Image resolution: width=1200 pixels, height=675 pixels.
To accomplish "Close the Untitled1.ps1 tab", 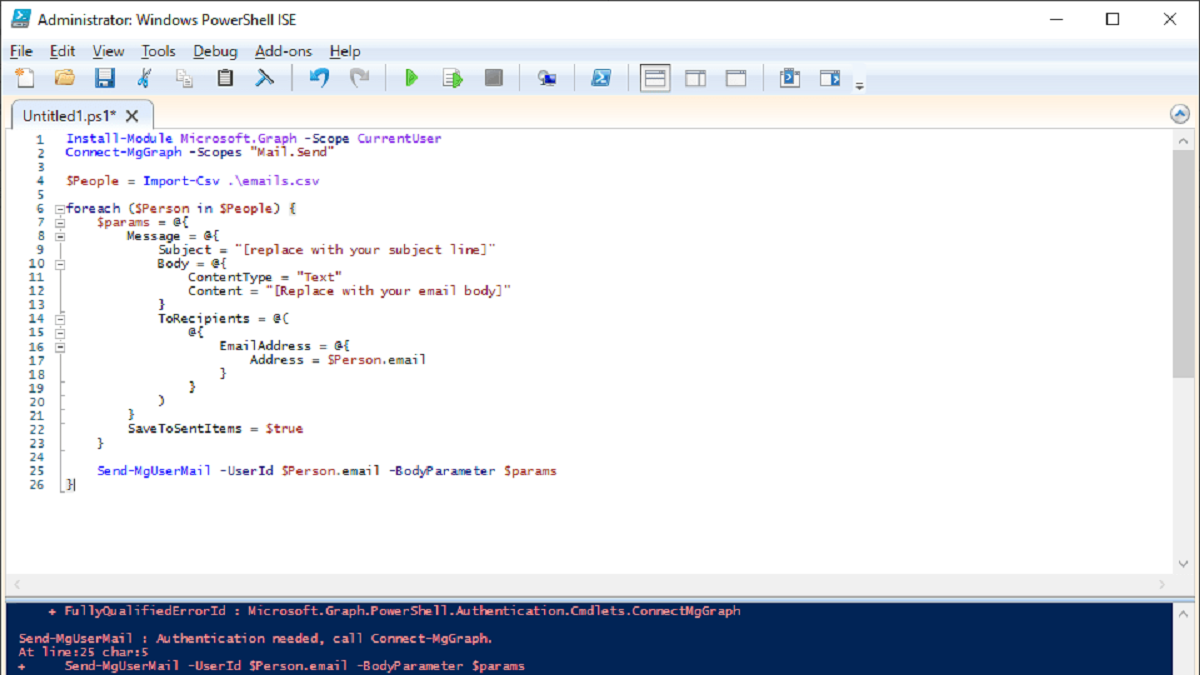I will 131,115.
